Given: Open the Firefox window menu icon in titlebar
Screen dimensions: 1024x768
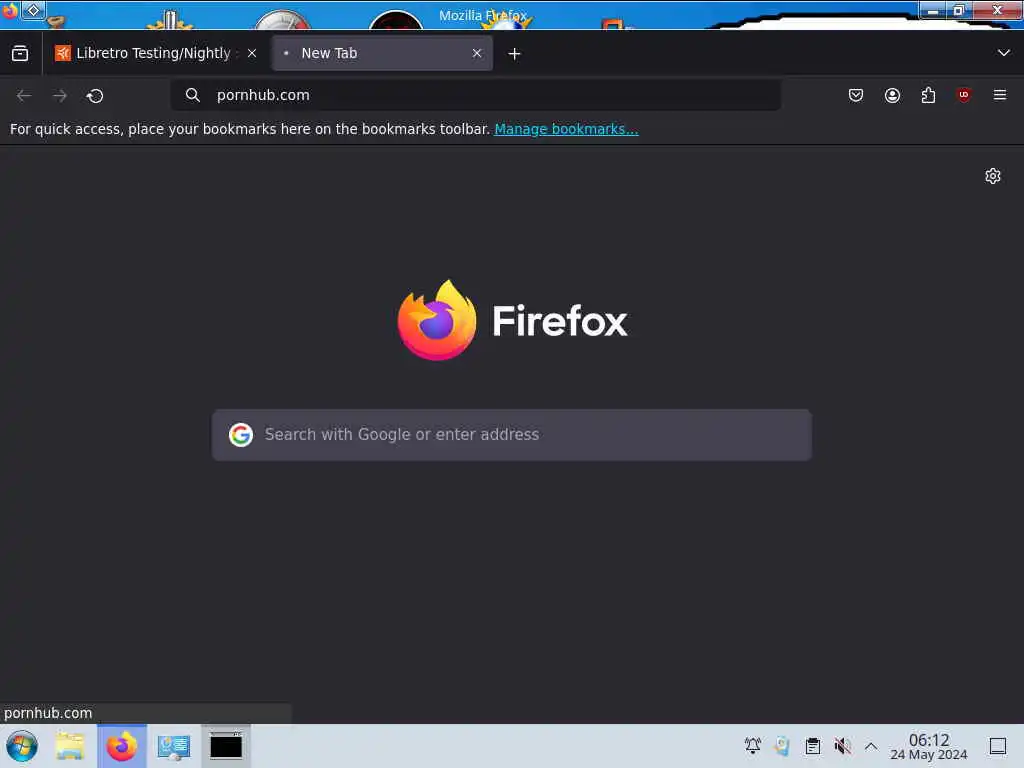Looking at the screenshot, I should click(x=10, y=10).
